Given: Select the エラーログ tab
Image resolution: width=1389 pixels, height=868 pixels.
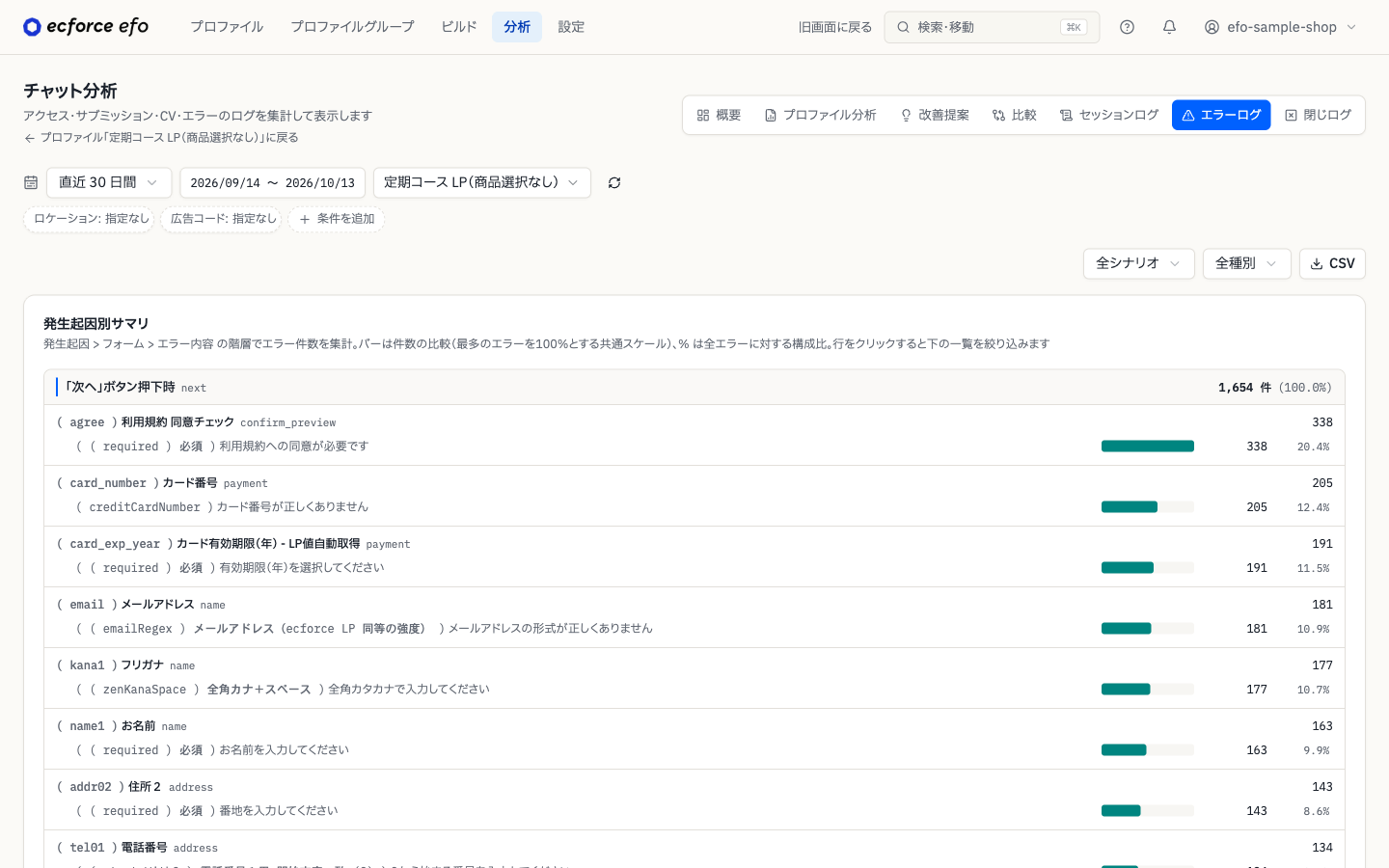Looking at the screenshot, I should [1221, 115].
